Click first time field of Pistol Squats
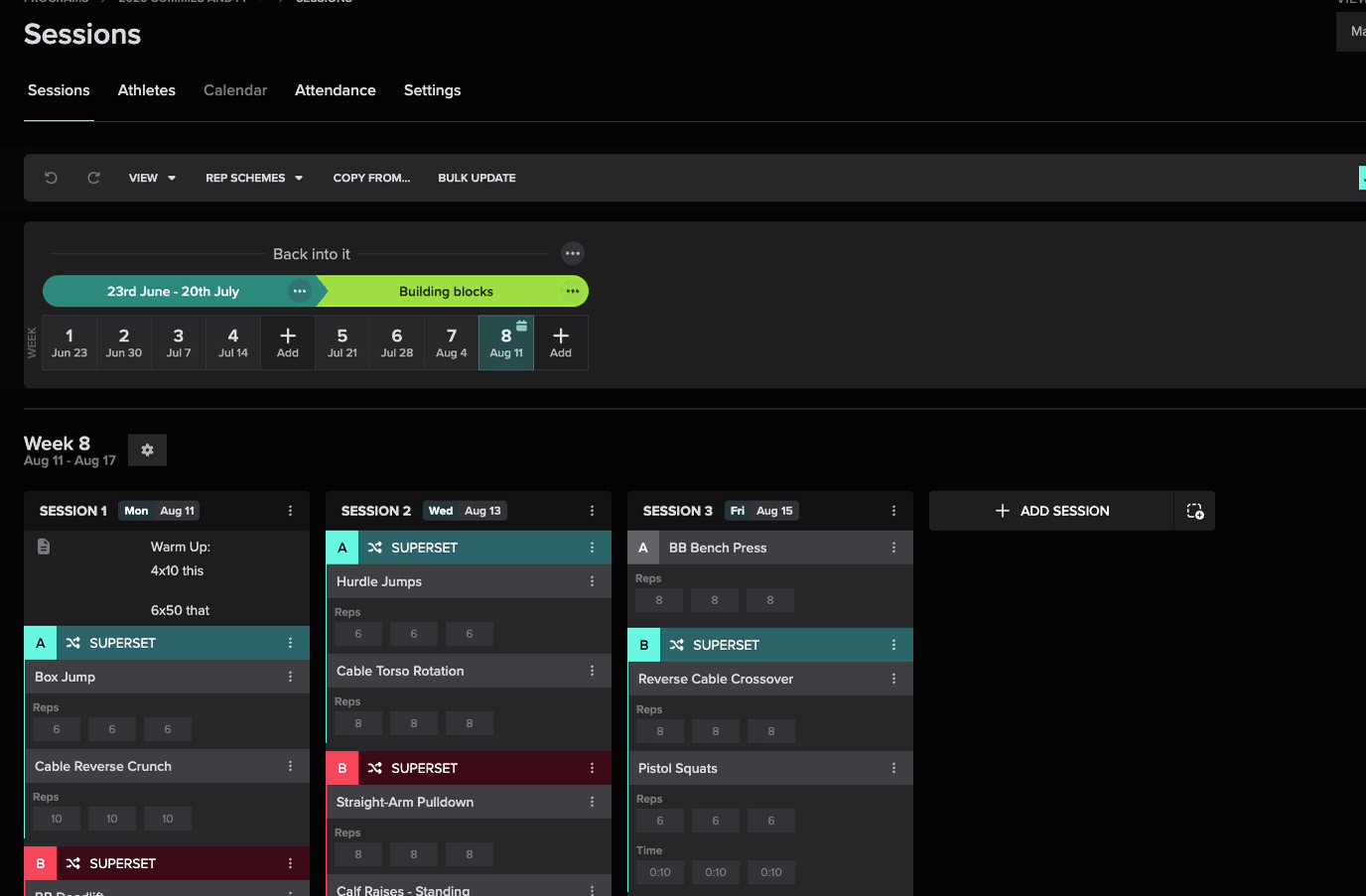This screenshot has width=1366, height=896. [660, 872]
